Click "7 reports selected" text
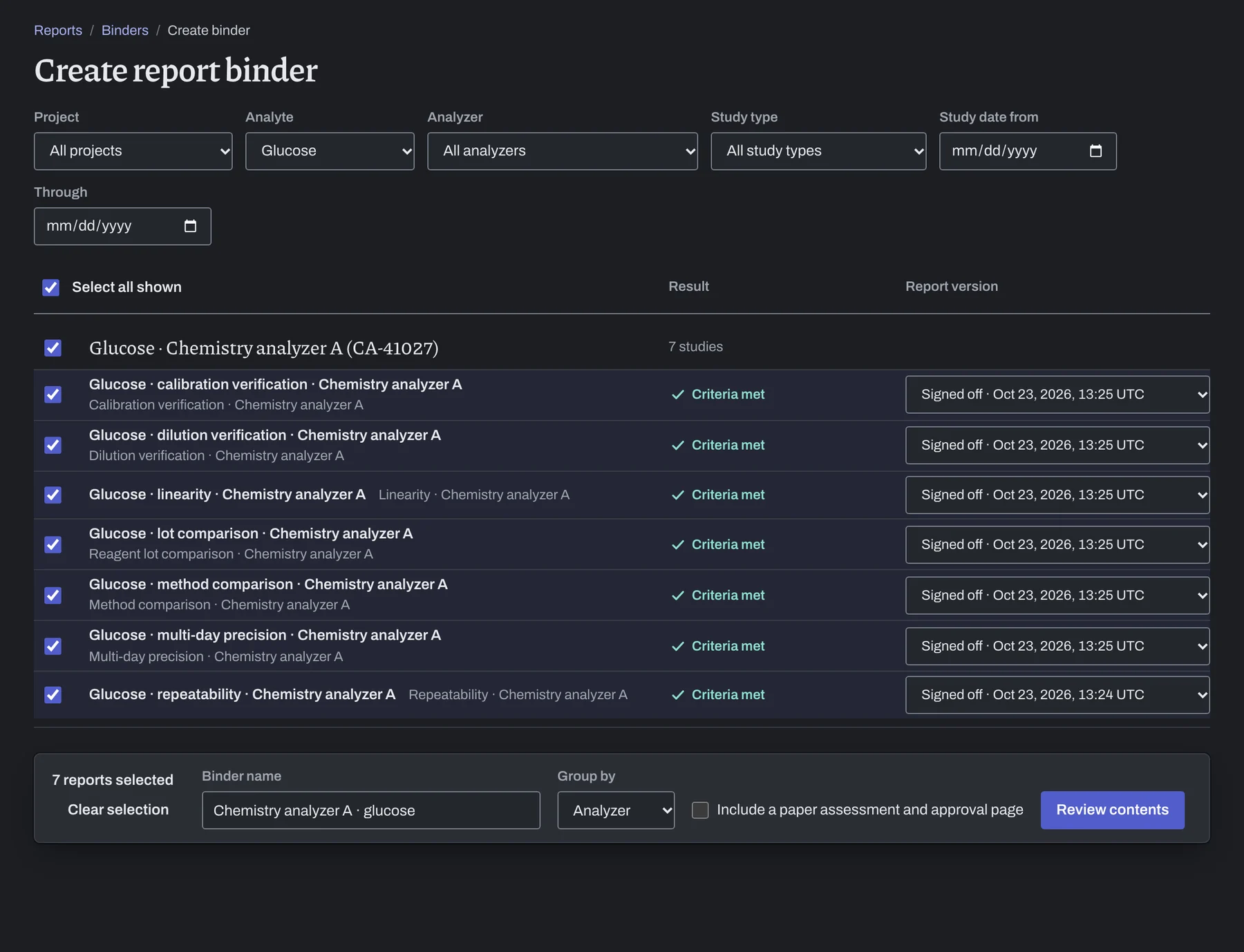 (x=113, y=780)
